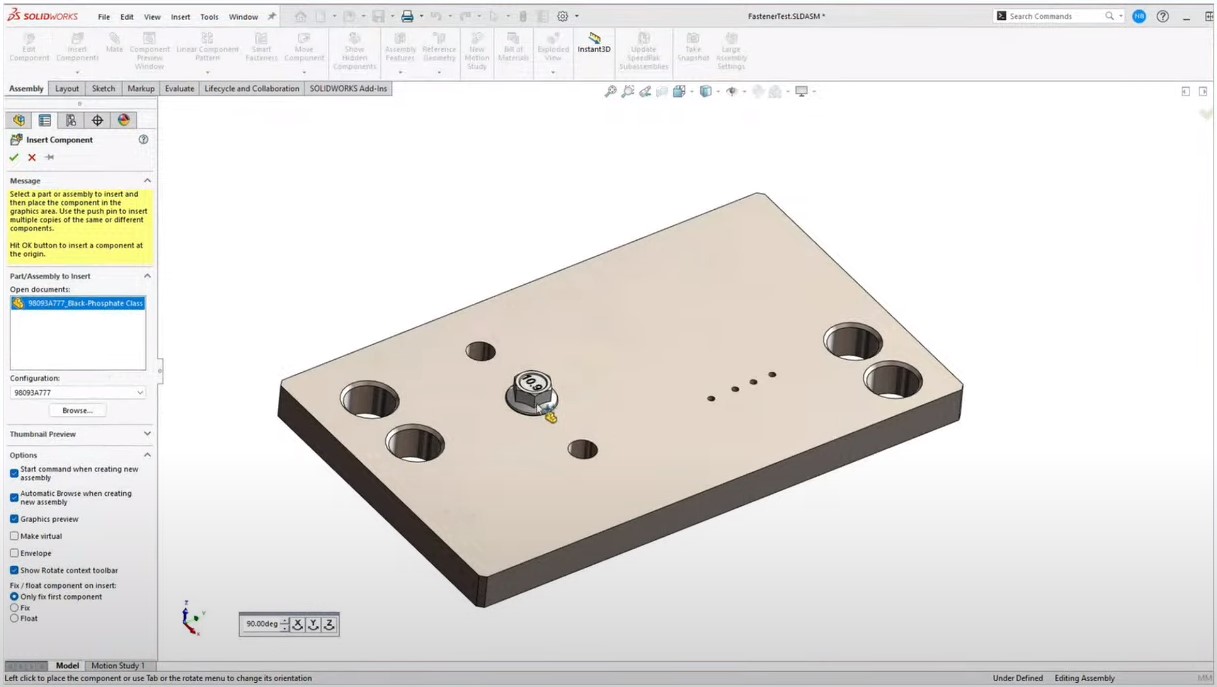
Task: Click the Zoom to Fit icon
Action: (x=610, y=91)
